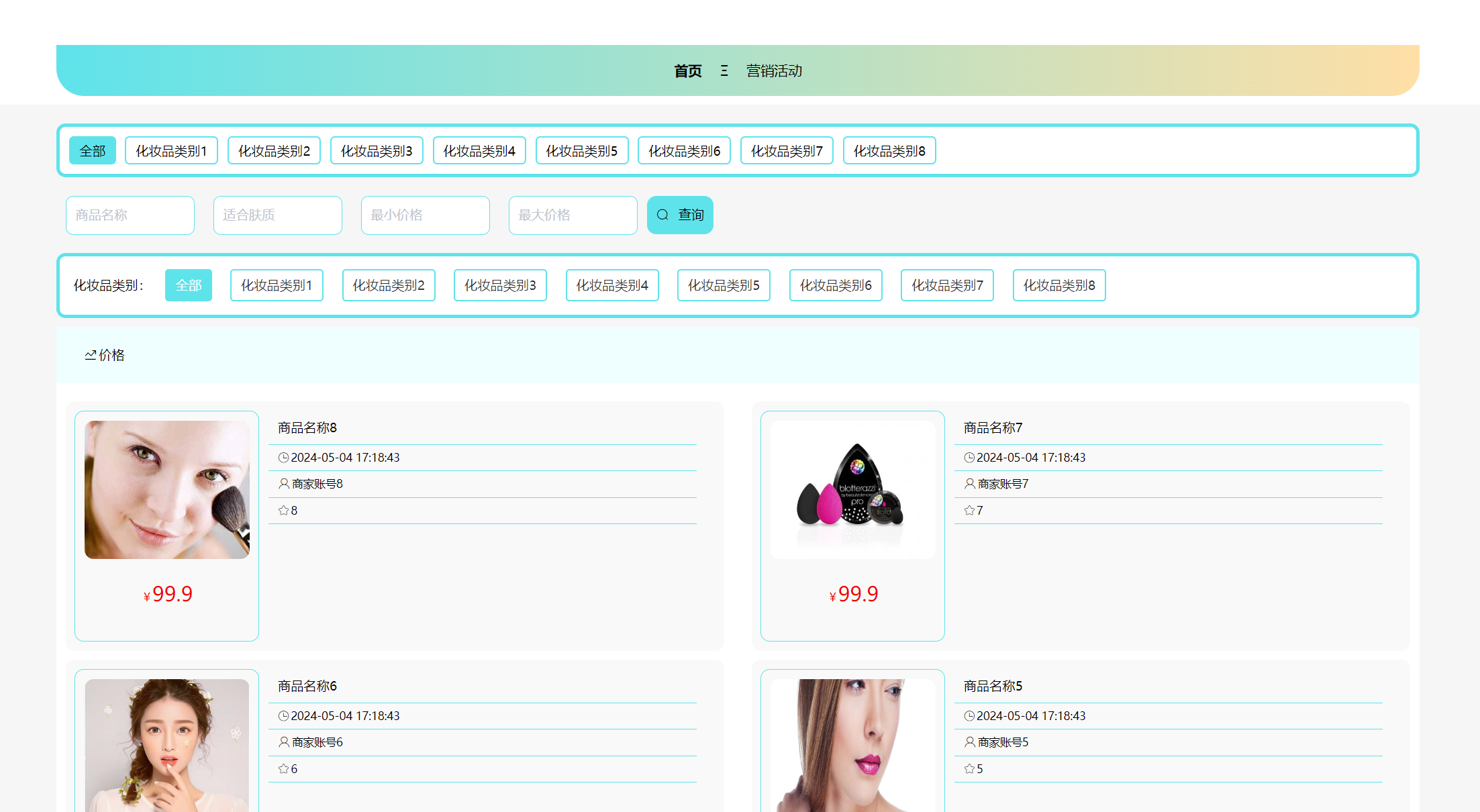Open the 商品名称7 product title
Screen dimensions: 1480x812
993,427
